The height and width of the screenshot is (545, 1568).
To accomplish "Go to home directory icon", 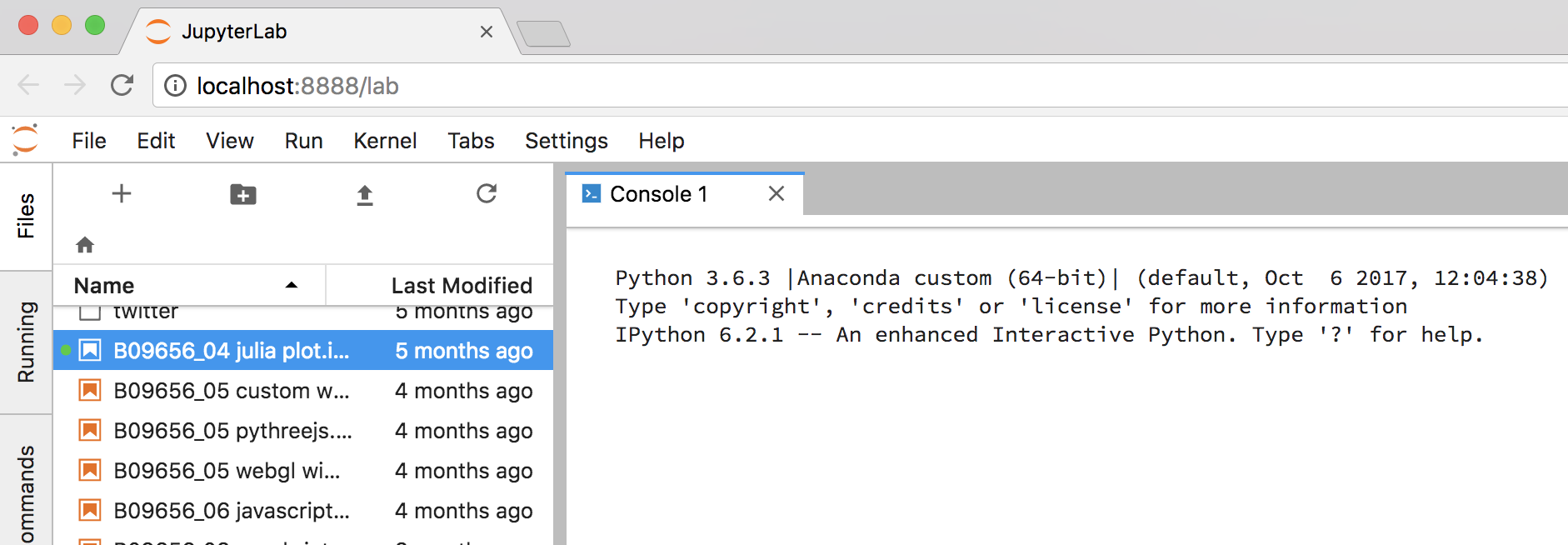I will point(85,245).
